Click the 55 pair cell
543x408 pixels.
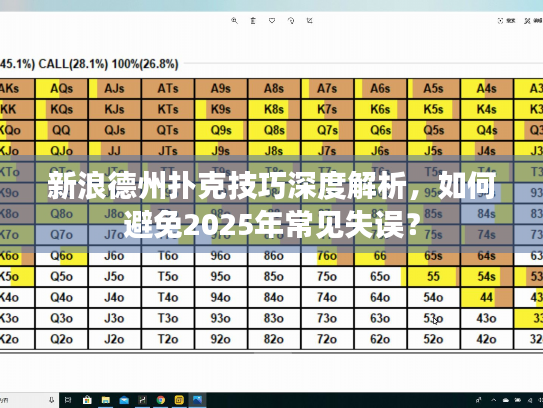click(x=434, y=276)
